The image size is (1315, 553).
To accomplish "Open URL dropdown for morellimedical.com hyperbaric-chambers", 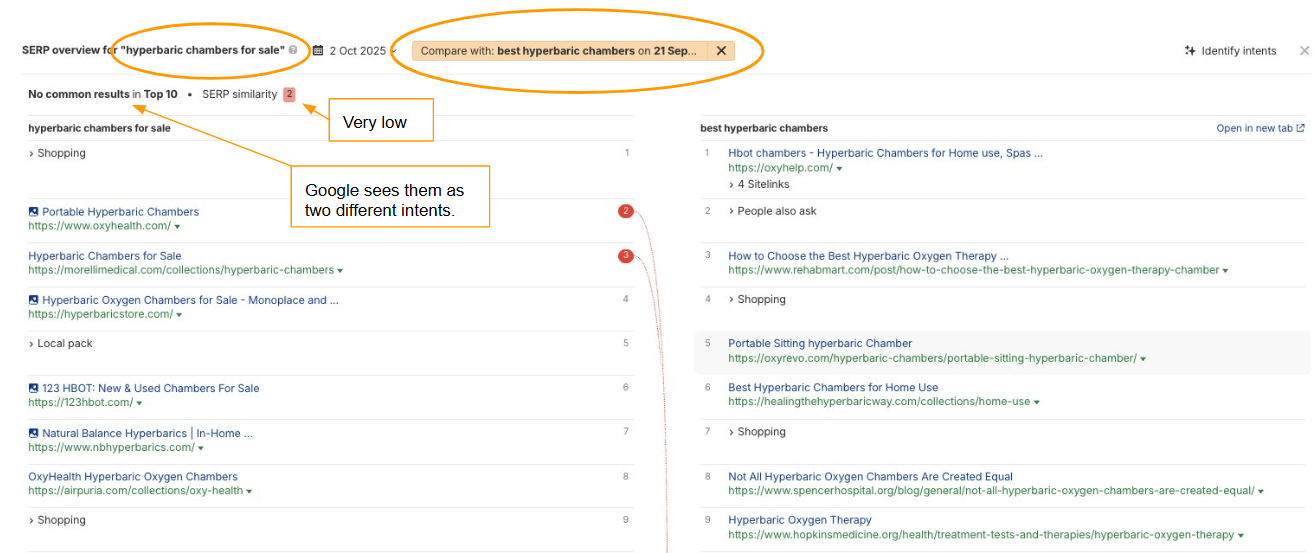I will click(340, 271).
